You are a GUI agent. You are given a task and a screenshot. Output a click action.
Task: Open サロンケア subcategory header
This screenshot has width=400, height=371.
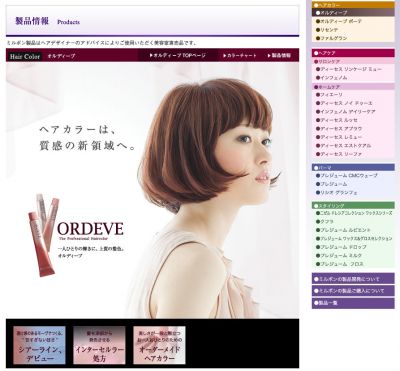pyautogui.click(x=353, y=62)
